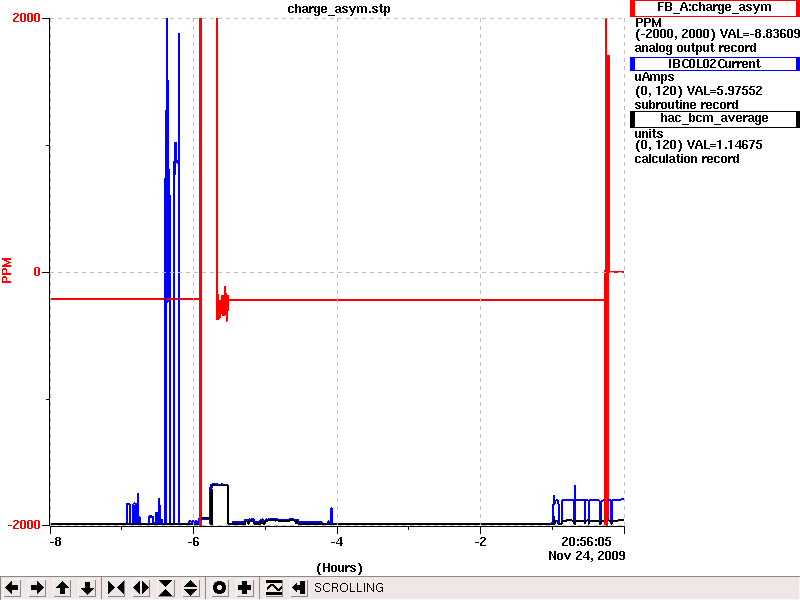The image size is (800, 600).
Task: Click the horizontal zoom-out diamond icon
Action: (141, 588)
